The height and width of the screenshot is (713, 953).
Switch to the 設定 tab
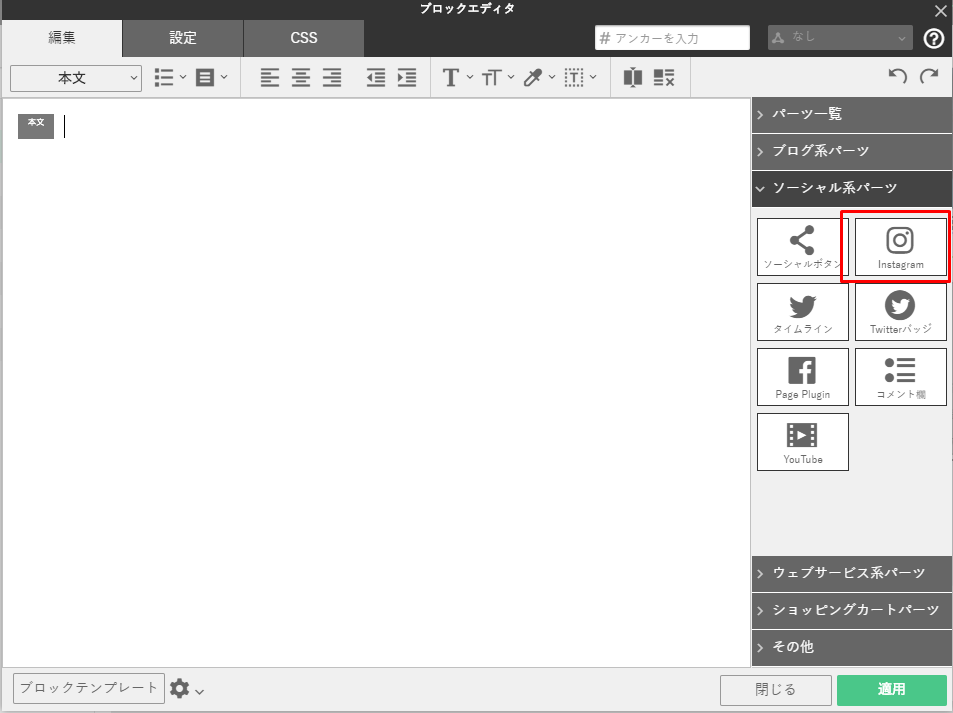pos(182,38)
